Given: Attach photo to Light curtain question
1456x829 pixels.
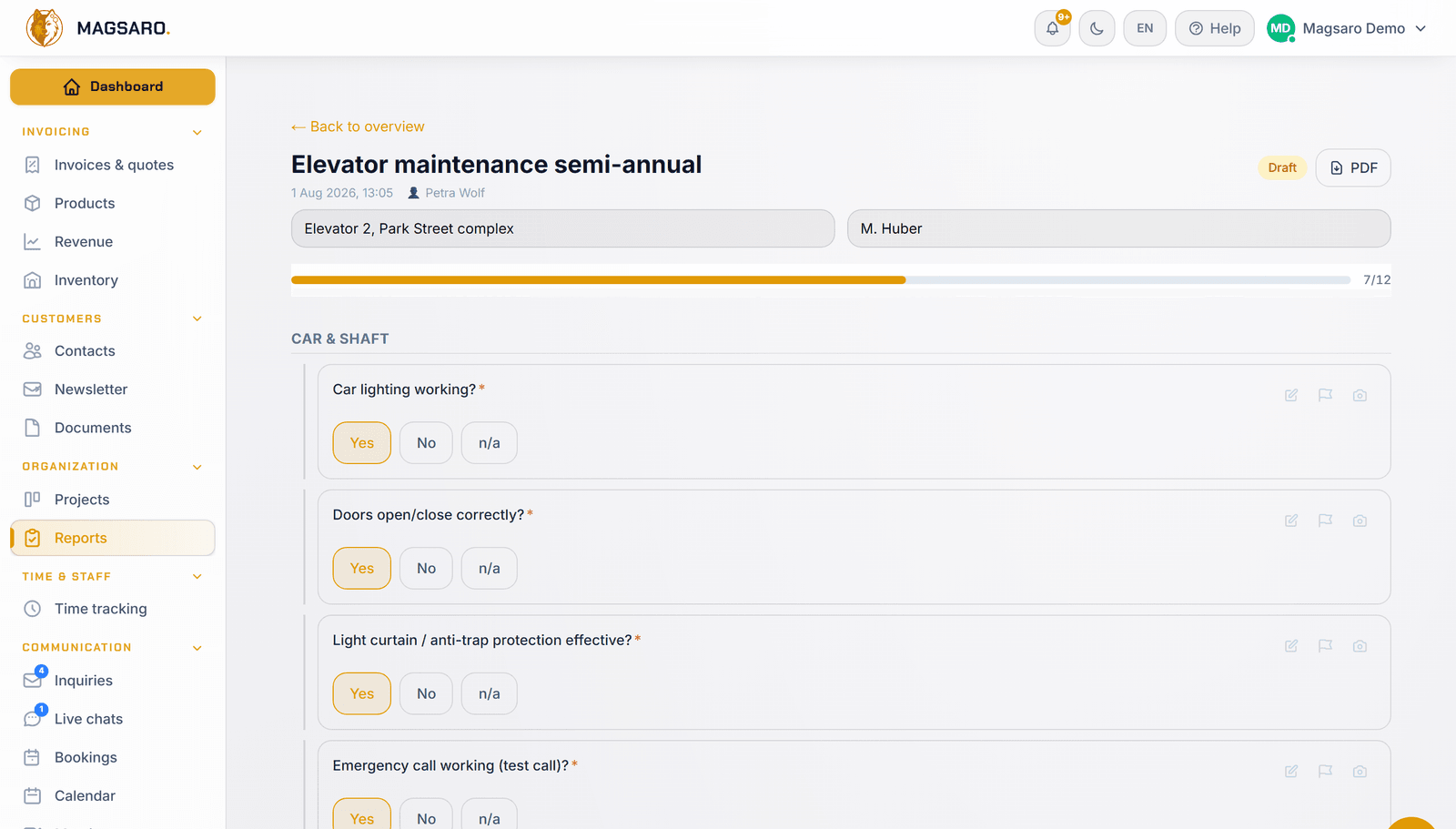Looking at the screenshot, I should (1360, 646).
